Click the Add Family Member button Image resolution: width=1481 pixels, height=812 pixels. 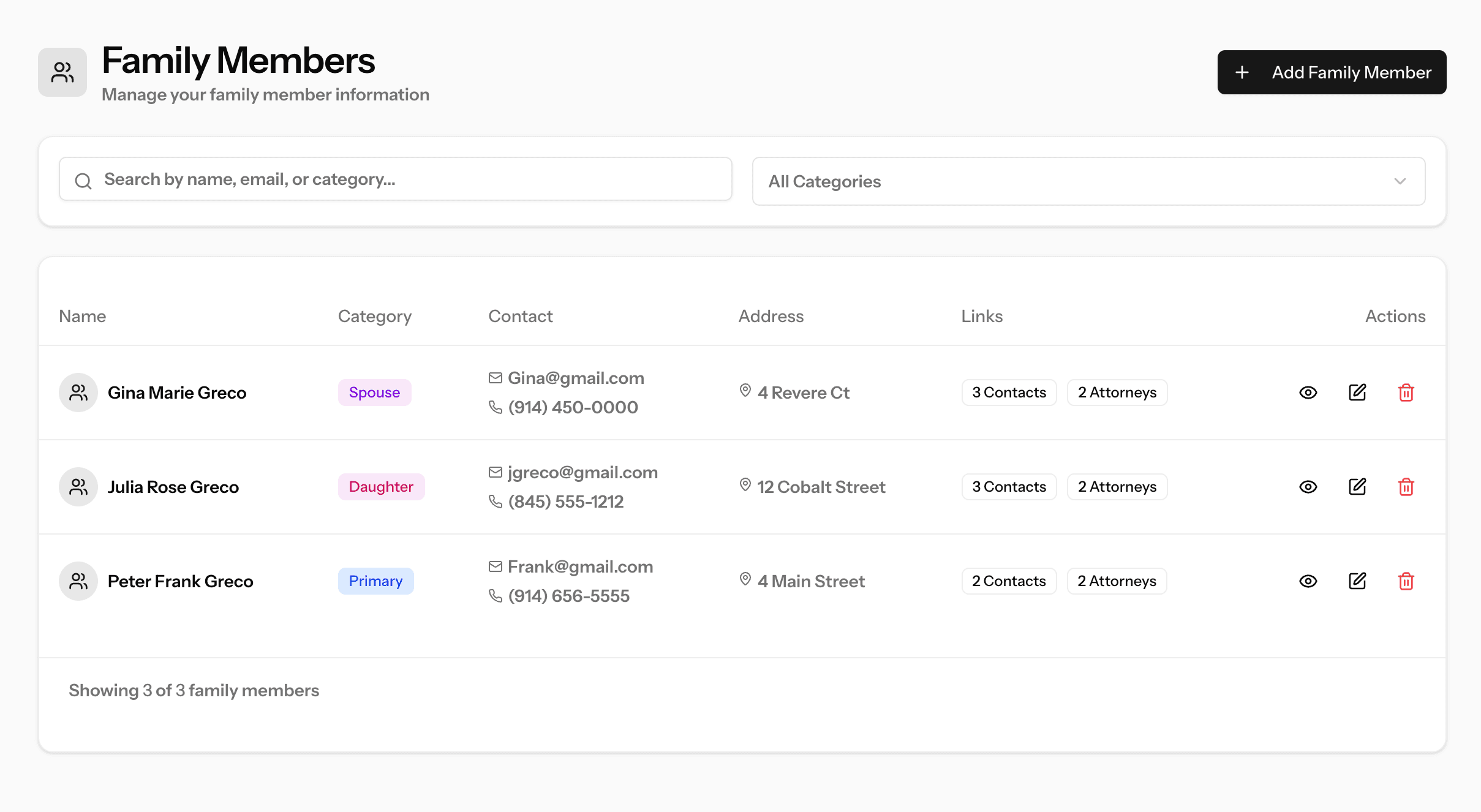1332,72
